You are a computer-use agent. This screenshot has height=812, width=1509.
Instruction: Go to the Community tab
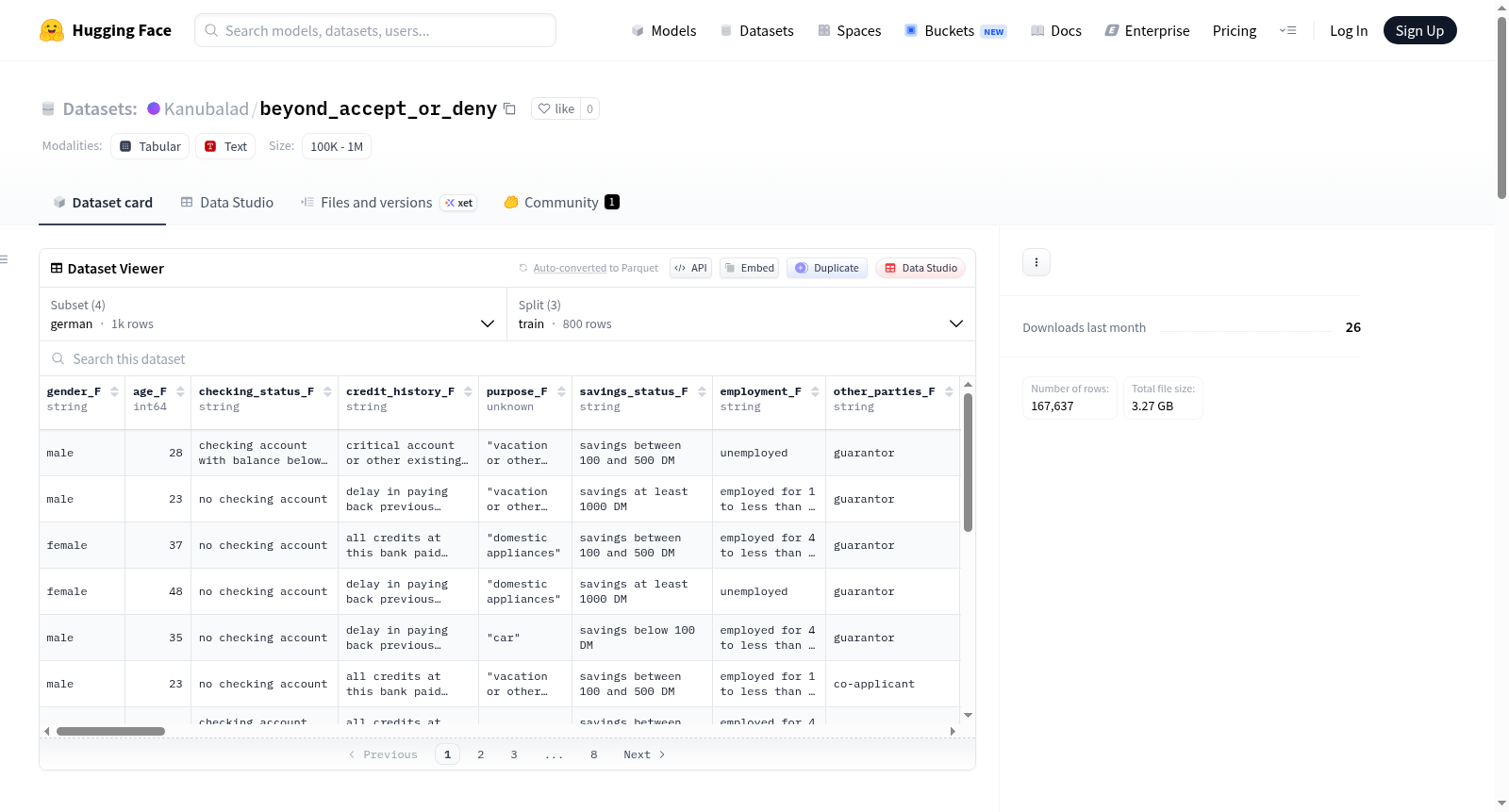pos(561,202)
